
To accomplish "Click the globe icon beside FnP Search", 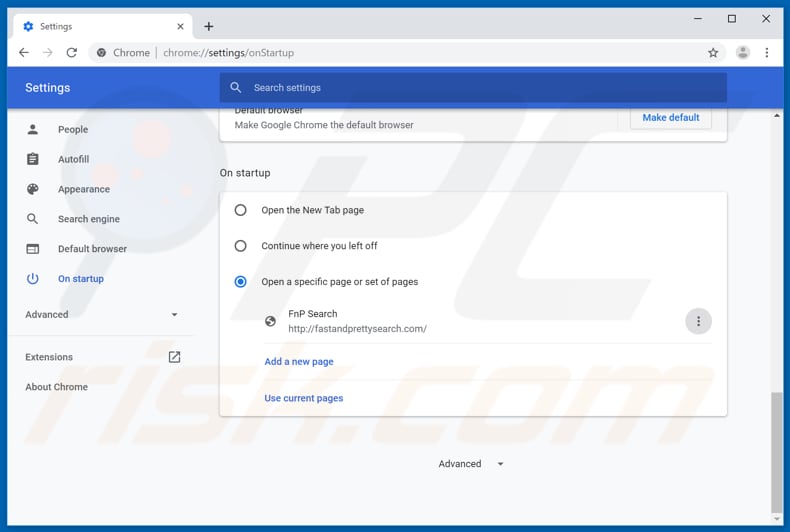I will [x=271, y=321].
